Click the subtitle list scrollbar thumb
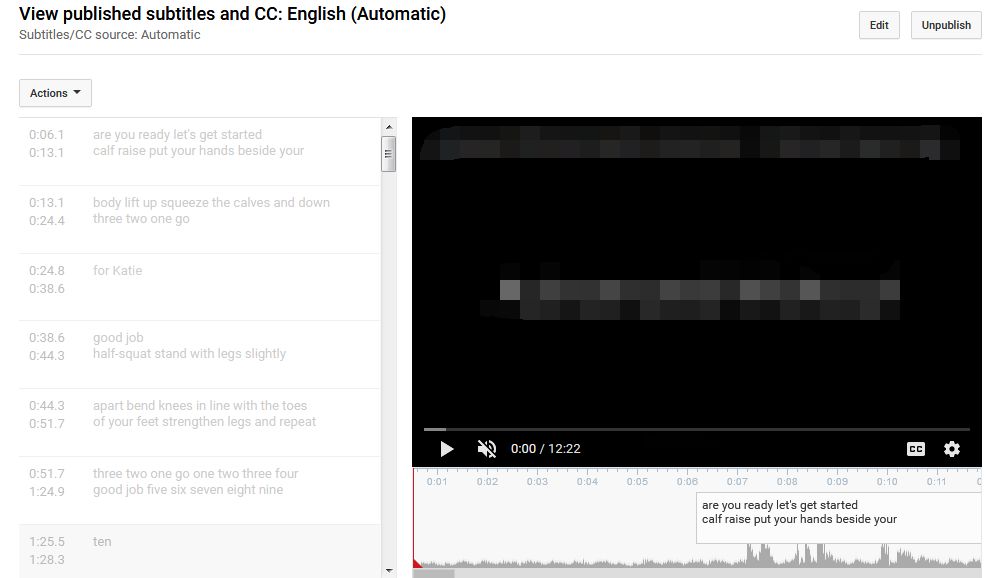 click(x=389, y=154)
